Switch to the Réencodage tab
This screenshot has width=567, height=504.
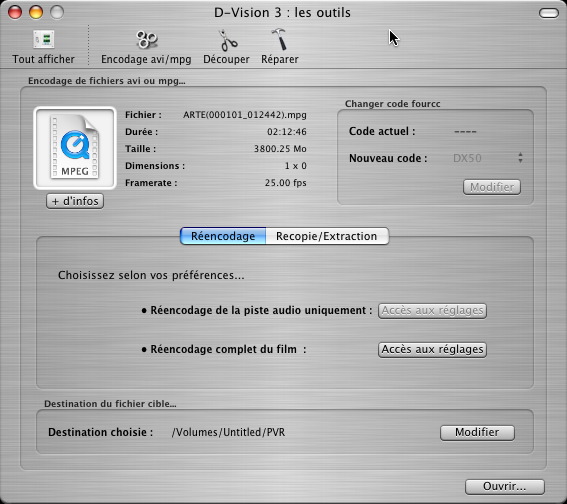pyautogui.click(x=223, y=236)
